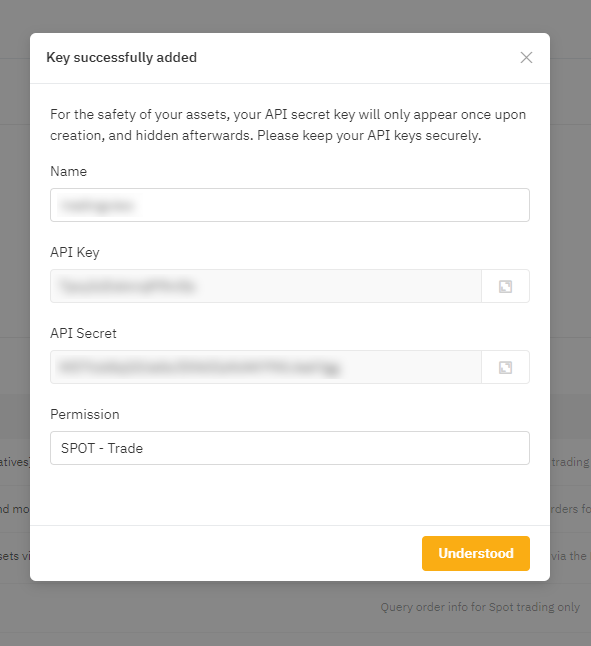Click the API Key label
This screenshot has height=646, width=591.
[x=75, y=252]
